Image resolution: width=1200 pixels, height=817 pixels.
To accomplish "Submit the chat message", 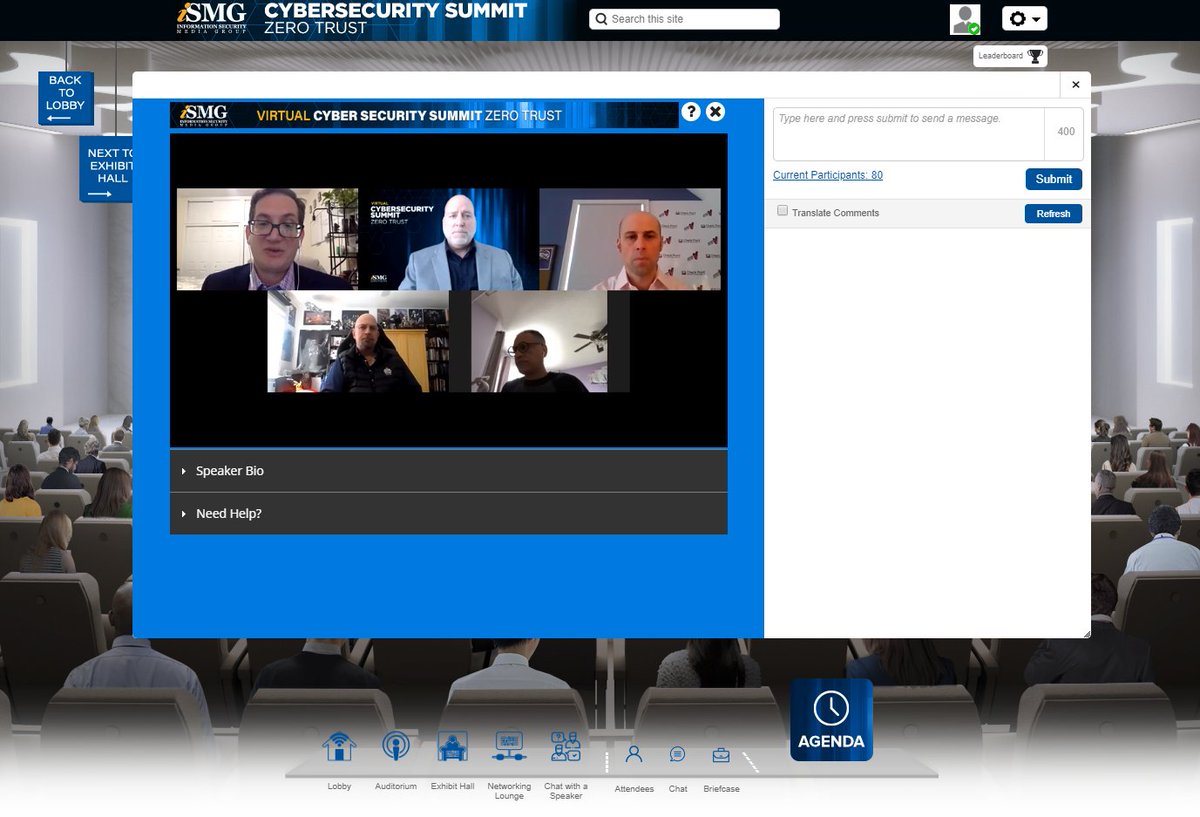I will [1053, 179].
